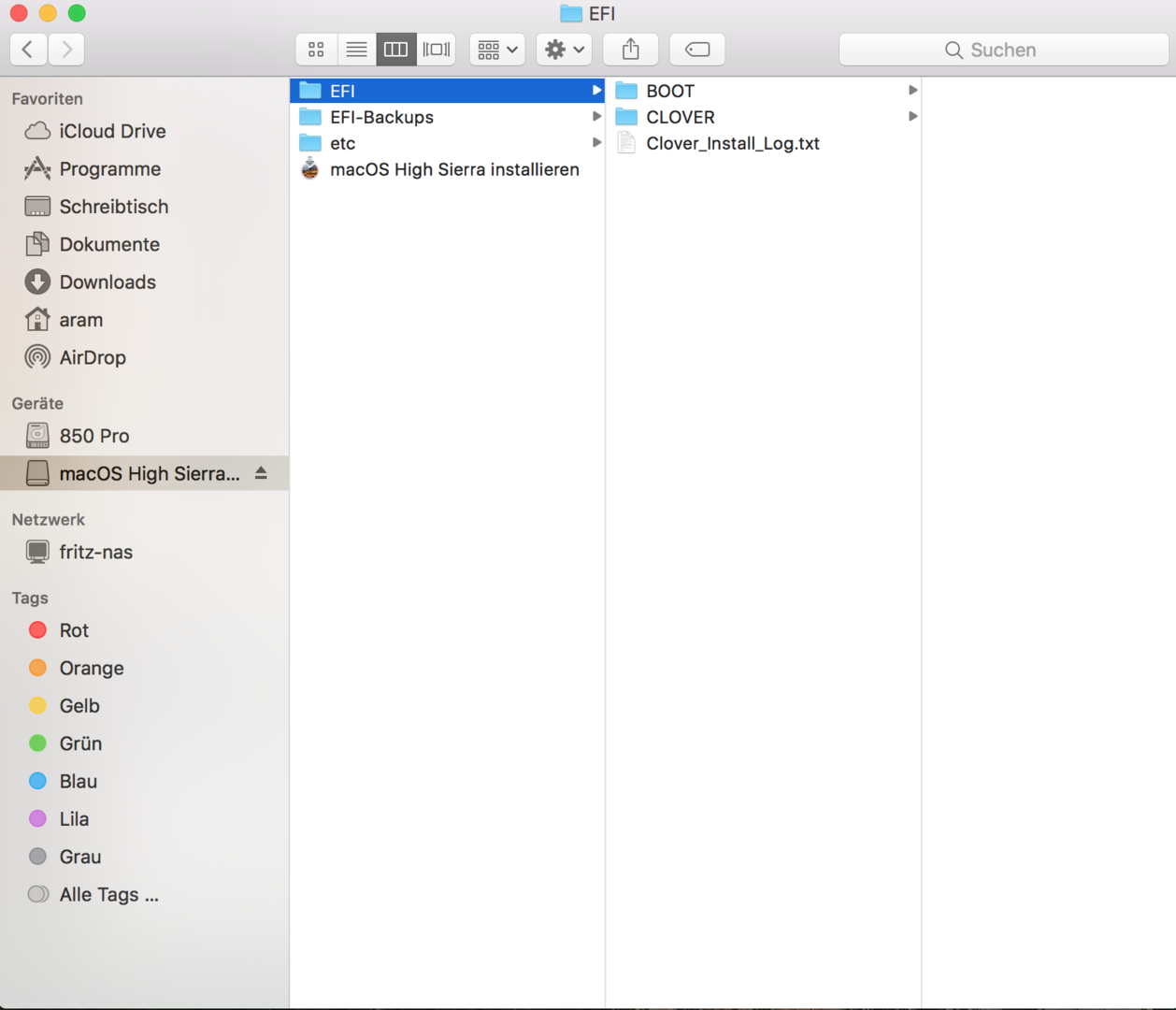
Task: Filter by the Rot tag
Action: pyautogui.click(x=144, y=630)
